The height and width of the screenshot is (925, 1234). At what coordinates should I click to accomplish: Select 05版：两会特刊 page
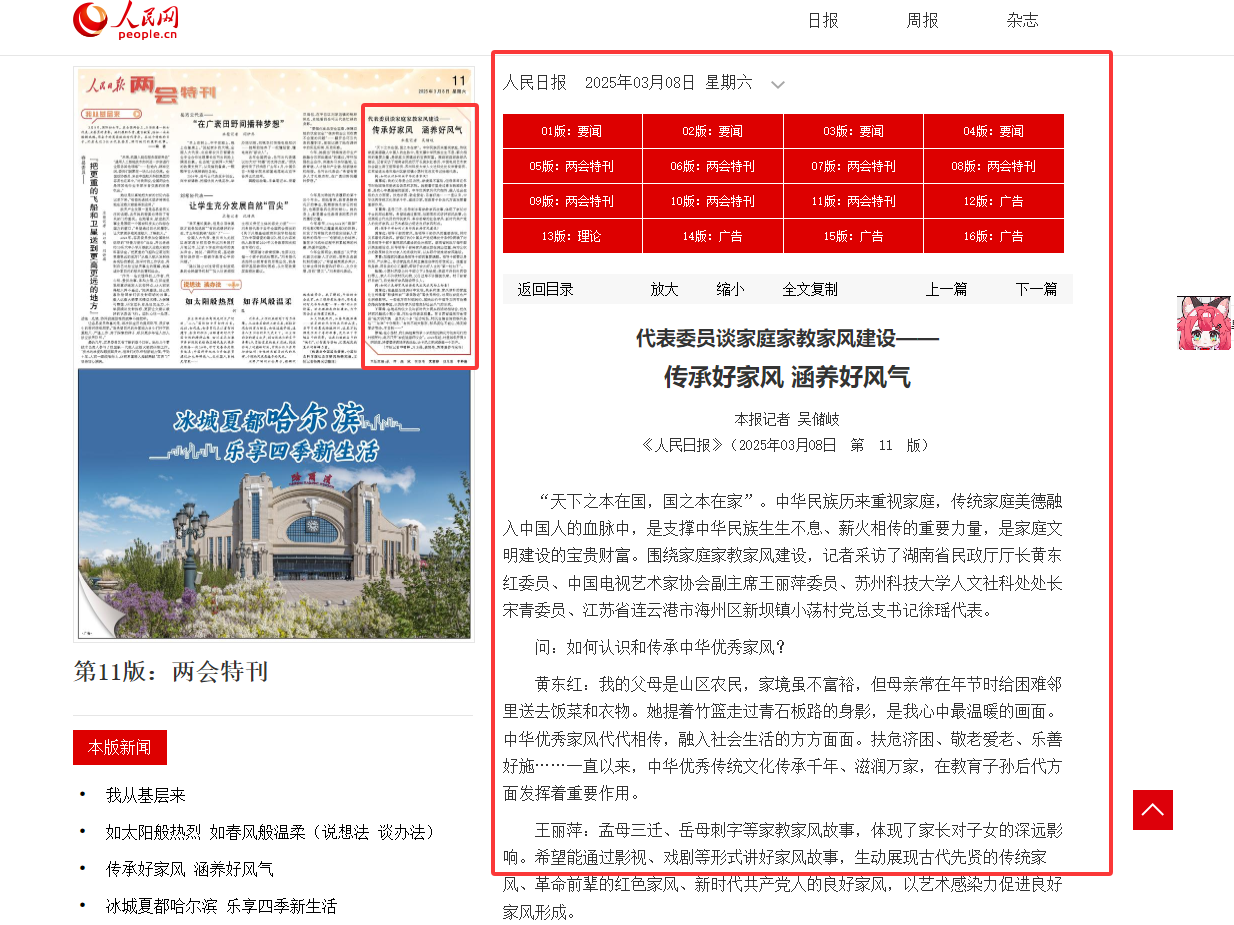[572, 166]
